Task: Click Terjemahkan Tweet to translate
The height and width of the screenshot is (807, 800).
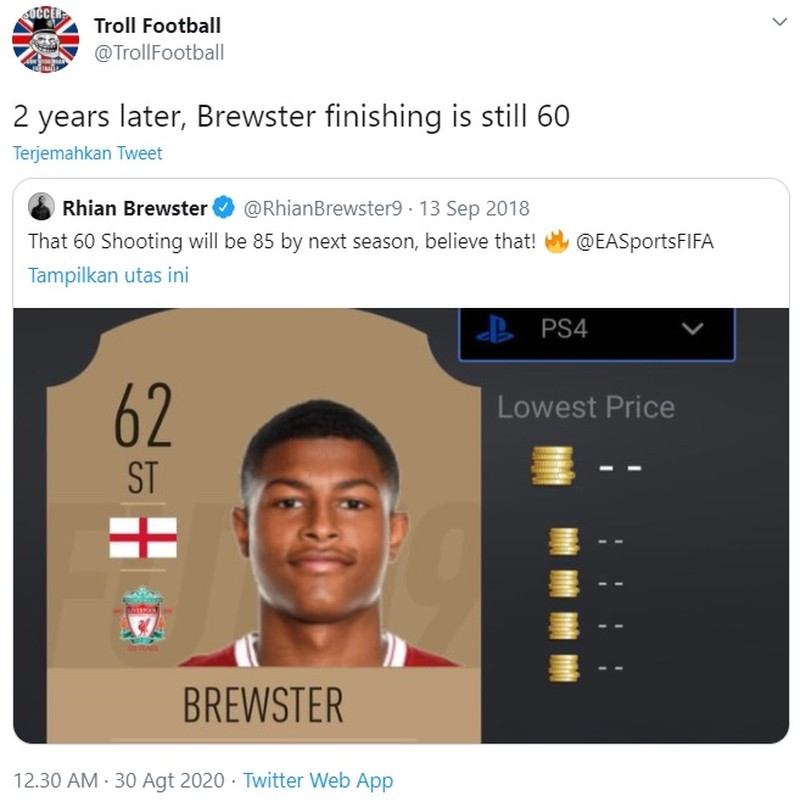Action: (87, 153)
